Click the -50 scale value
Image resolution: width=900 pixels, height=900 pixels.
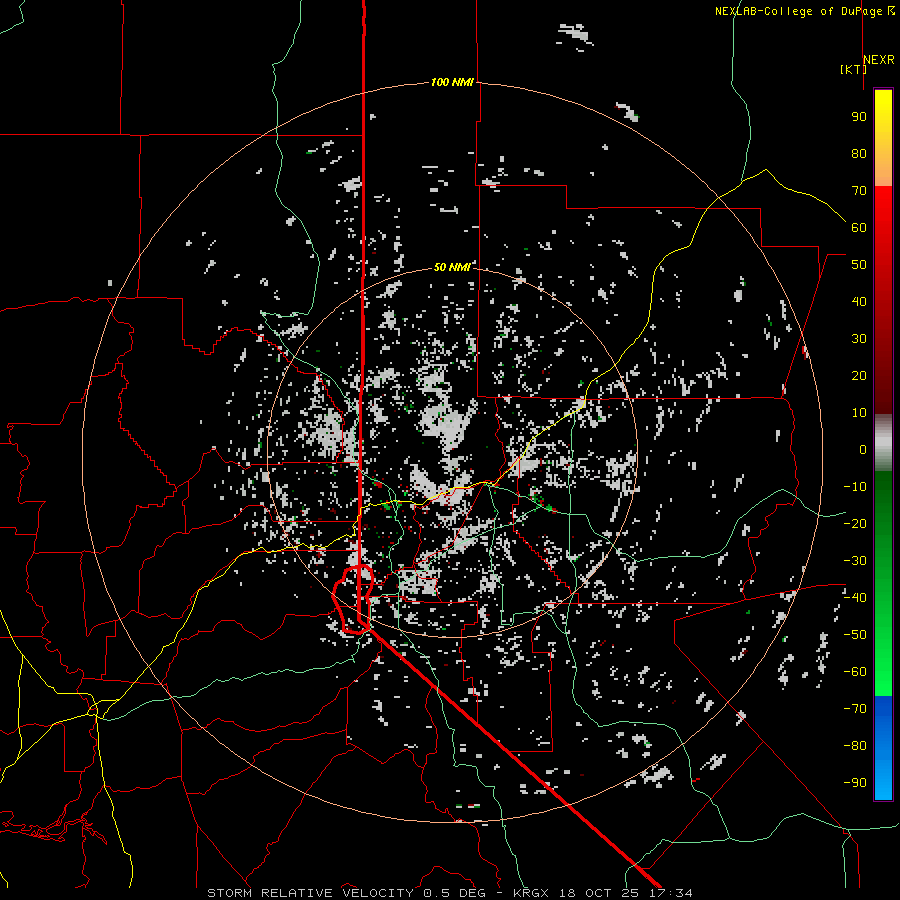855,635
